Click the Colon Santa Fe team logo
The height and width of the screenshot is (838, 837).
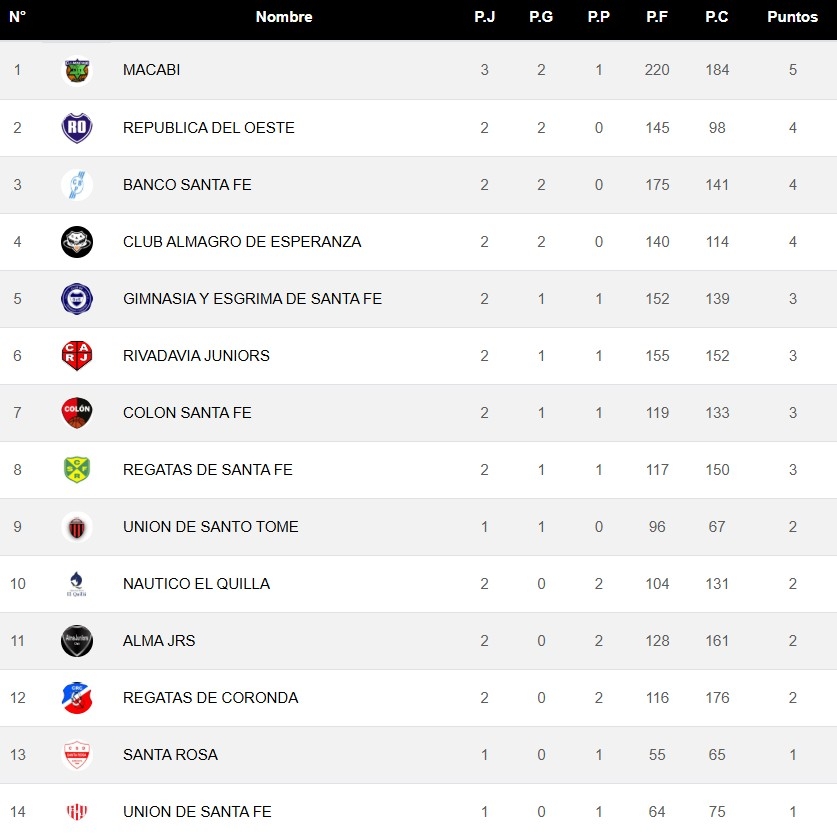(77, 413)
